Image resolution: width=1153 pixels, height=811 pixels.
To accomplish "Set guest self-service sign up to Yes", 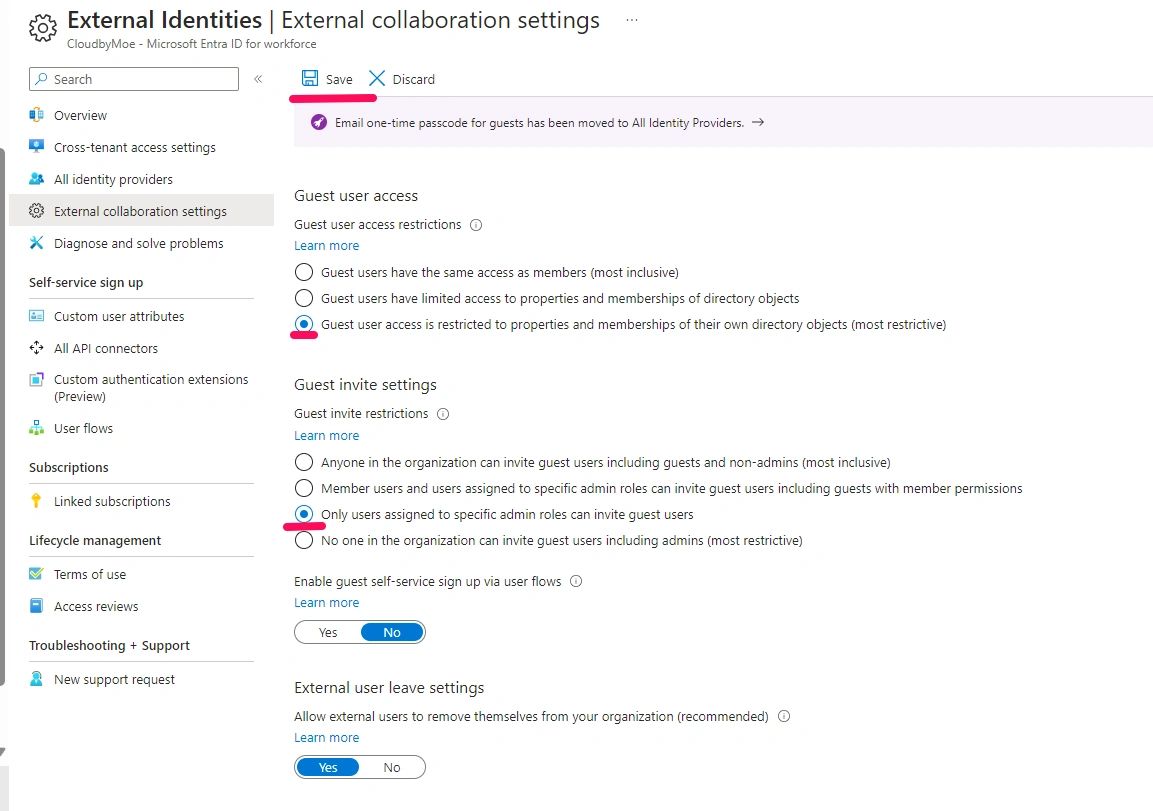I will 328,632.
